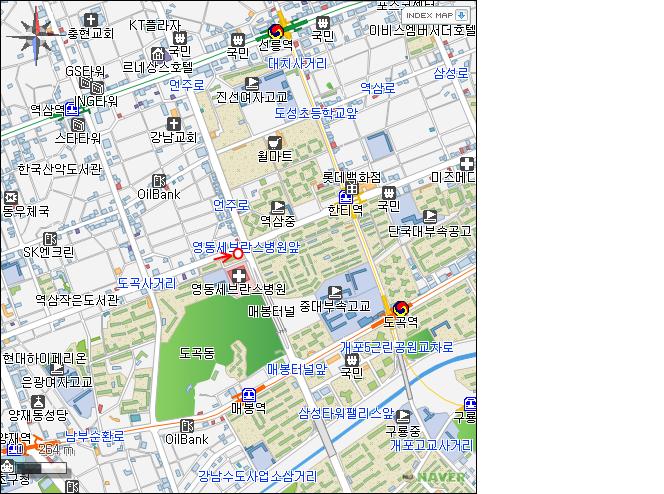Select the 영동세브란스병원 hospital cross icon
The image size is (664, 494).
(x=238, y=274)
